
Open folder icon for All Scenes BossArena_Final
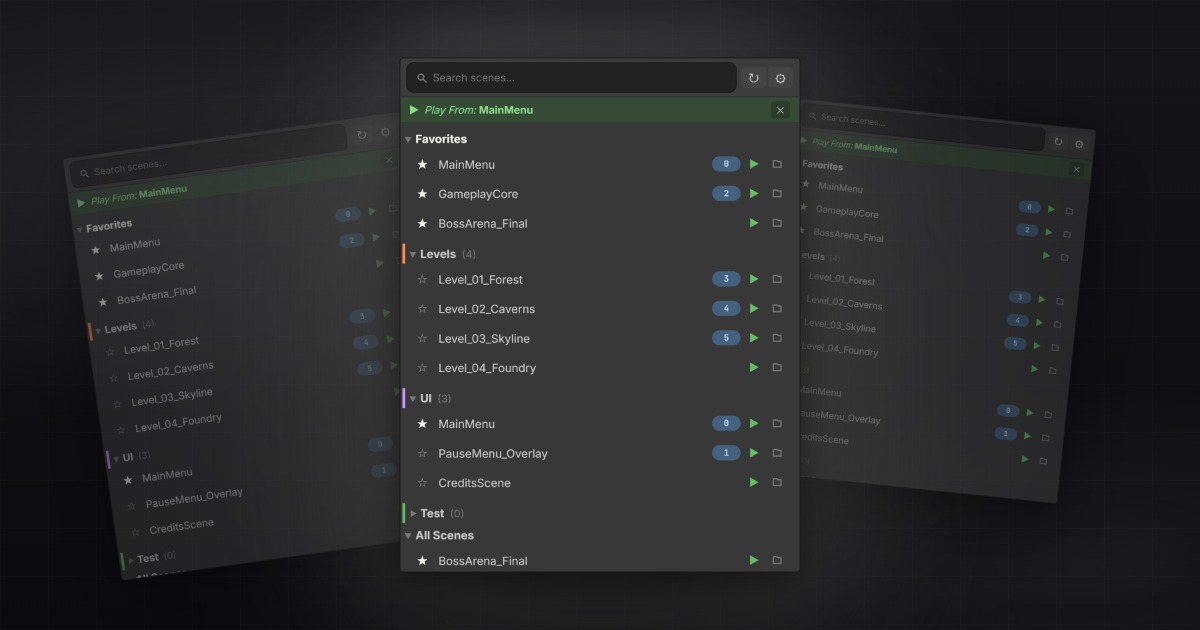(777, 560)
